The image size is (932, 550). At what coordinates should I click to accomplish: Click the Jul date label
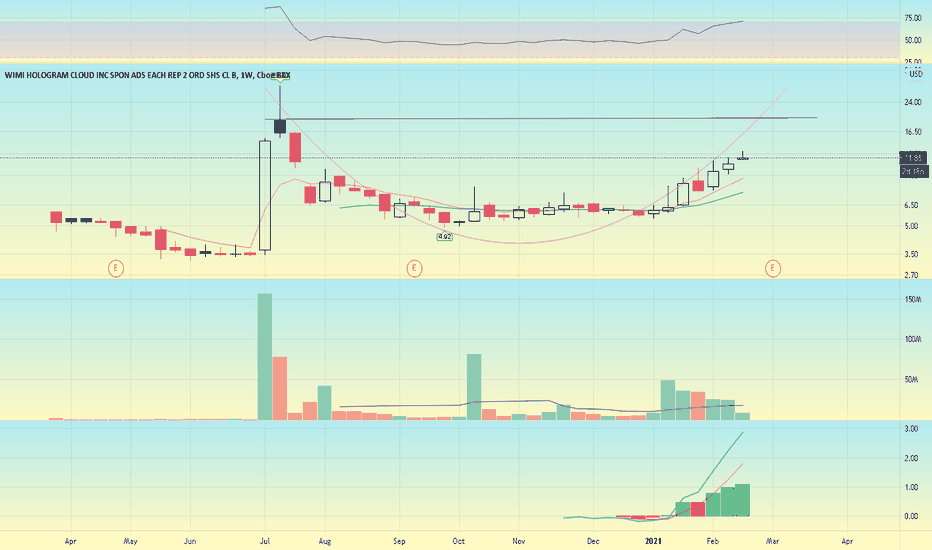[265, 541]
